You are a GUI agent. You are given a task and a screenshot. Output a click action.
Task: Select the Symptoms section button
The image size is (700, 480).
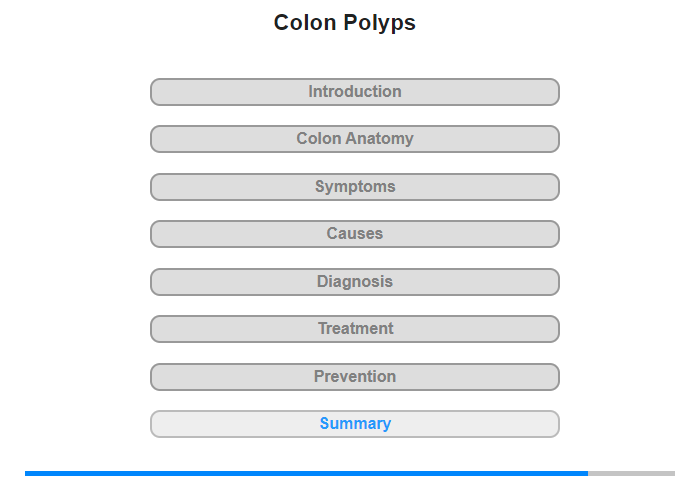point(354,187)
